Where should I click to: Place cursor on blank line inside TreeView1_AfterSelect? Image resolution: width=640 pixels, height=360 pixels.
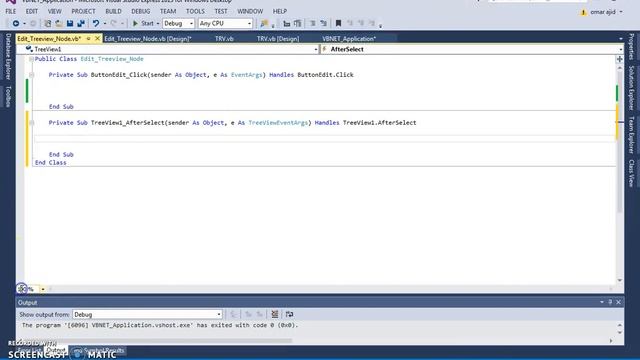point(324,139)
